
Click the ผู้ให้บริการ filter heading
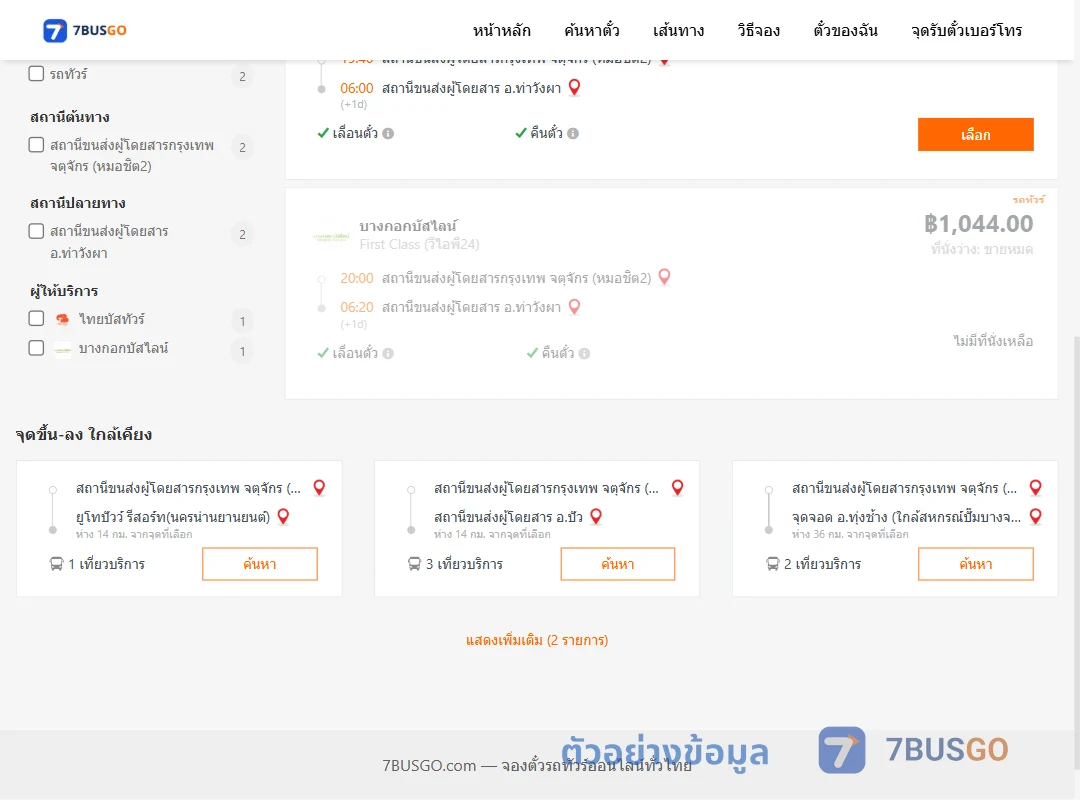tap(63, 291)
